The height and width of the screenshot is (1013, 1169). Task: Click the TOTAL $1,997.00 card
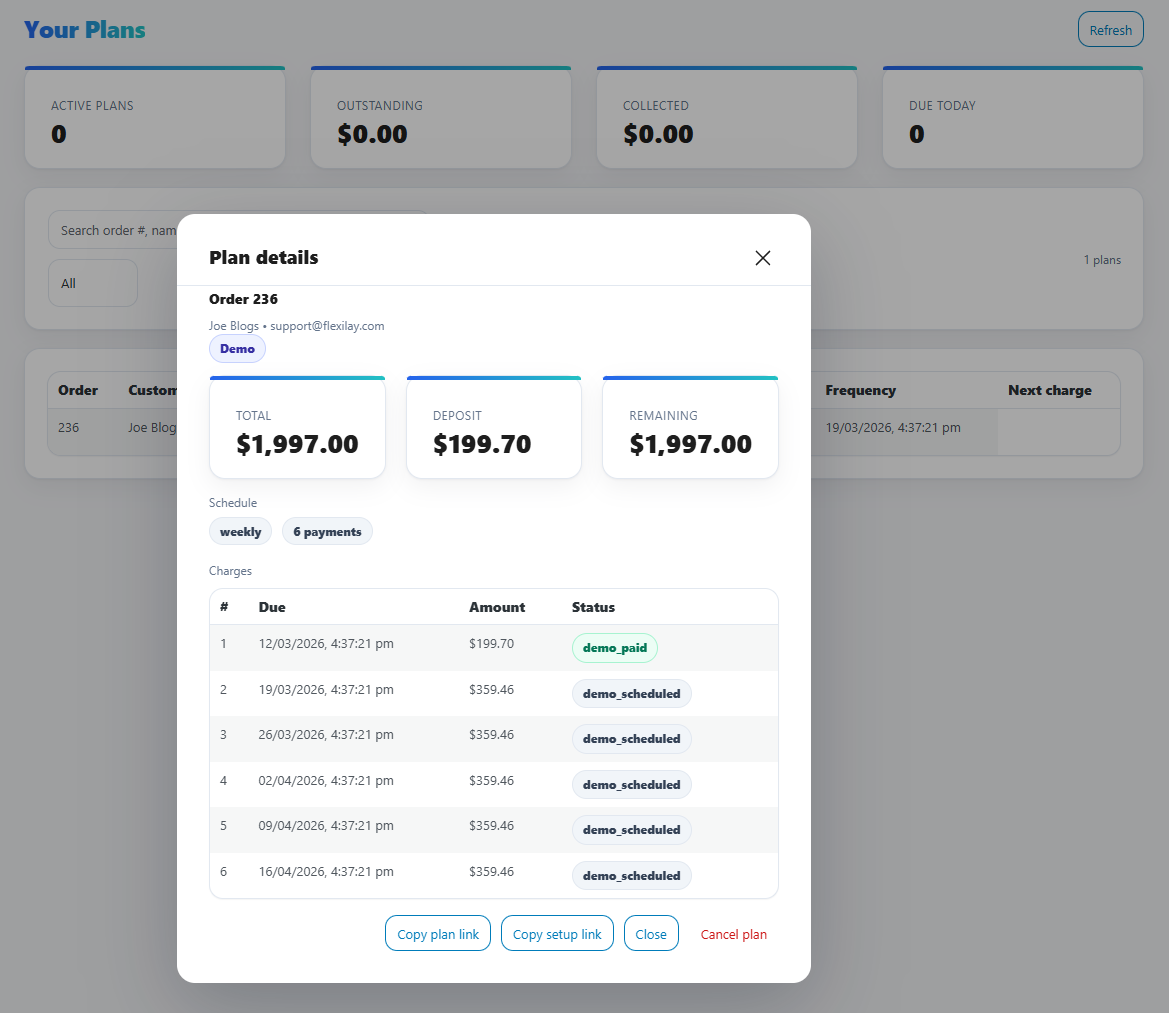tap(297, 428)
